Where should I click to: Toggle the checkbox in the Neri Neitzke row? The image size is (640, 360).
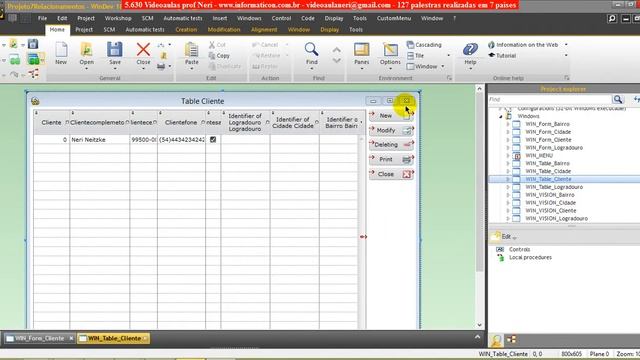(x=213, y=140)
